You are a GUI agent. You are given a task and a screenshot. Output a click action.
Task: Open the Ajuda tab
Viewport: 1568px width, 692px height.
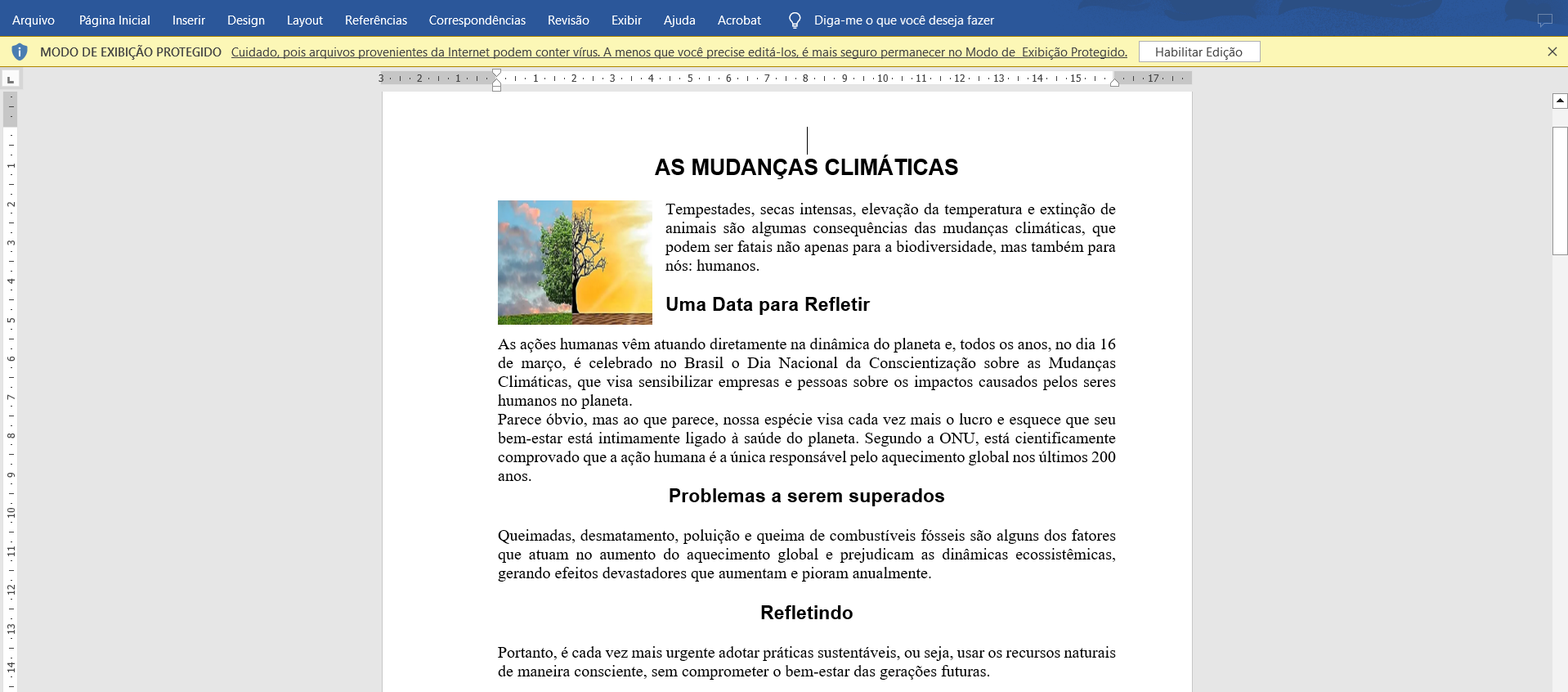pyautogui.click(x=679, y=20)
